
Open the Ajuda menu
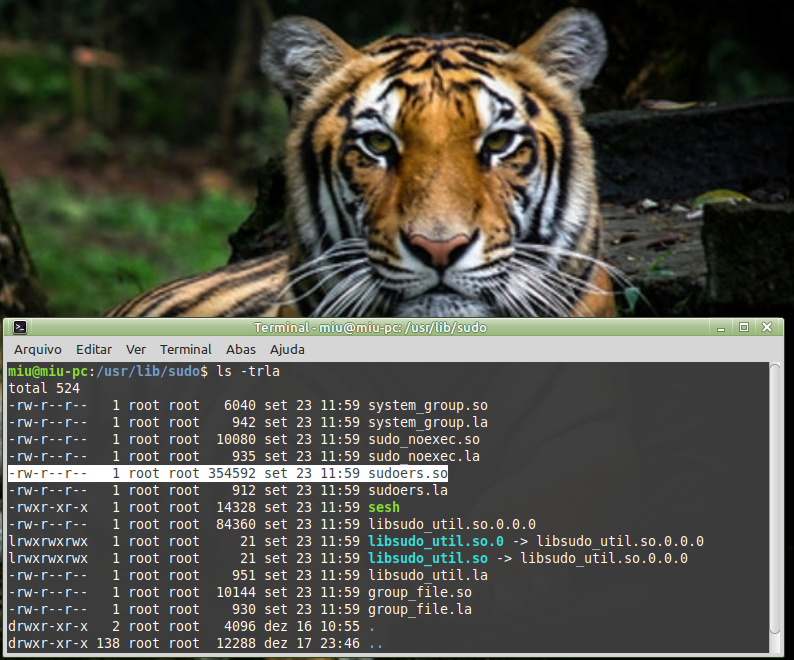click(287, 350)
